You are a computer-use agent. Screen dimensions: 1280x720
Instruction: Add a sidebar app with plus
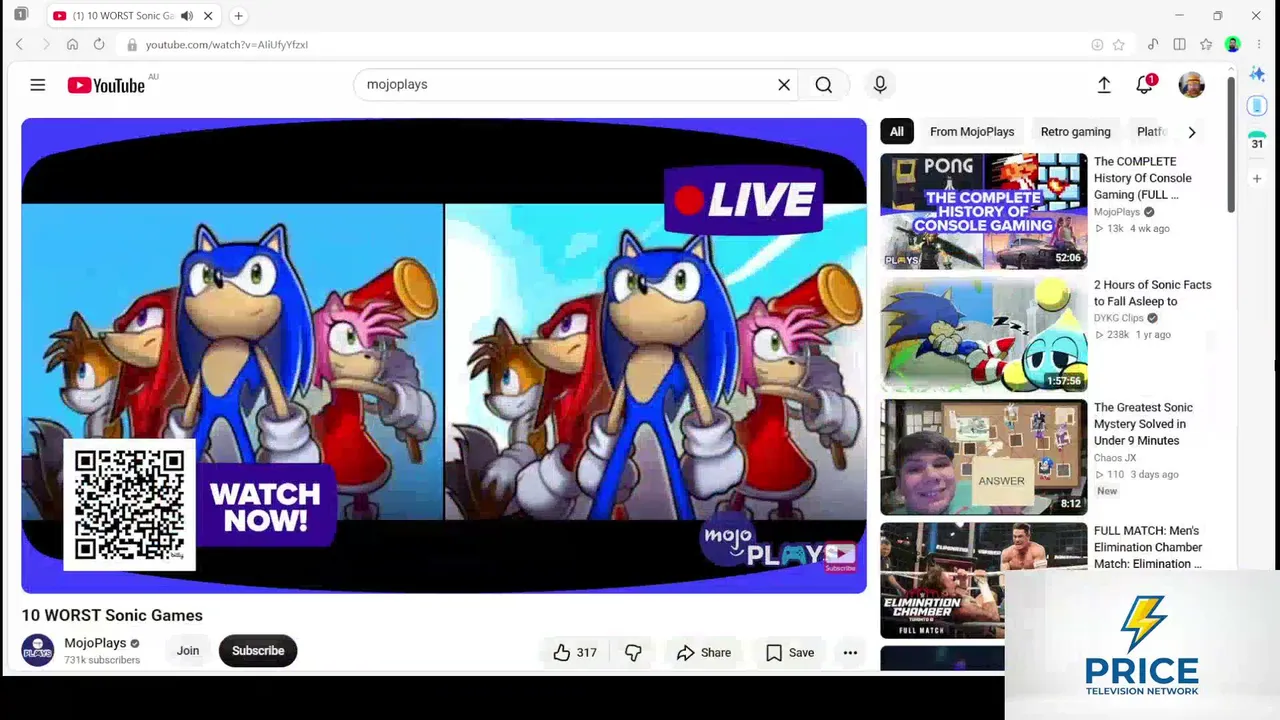[x=1257, y=178]
